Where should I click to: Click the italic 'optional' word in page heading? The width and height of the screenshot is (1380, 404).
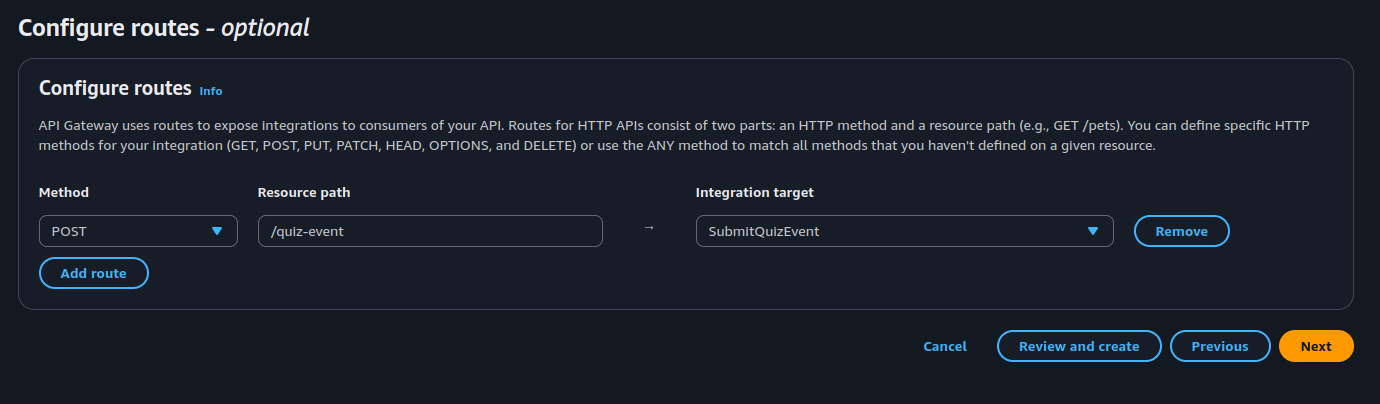click(x=265, y=28)
